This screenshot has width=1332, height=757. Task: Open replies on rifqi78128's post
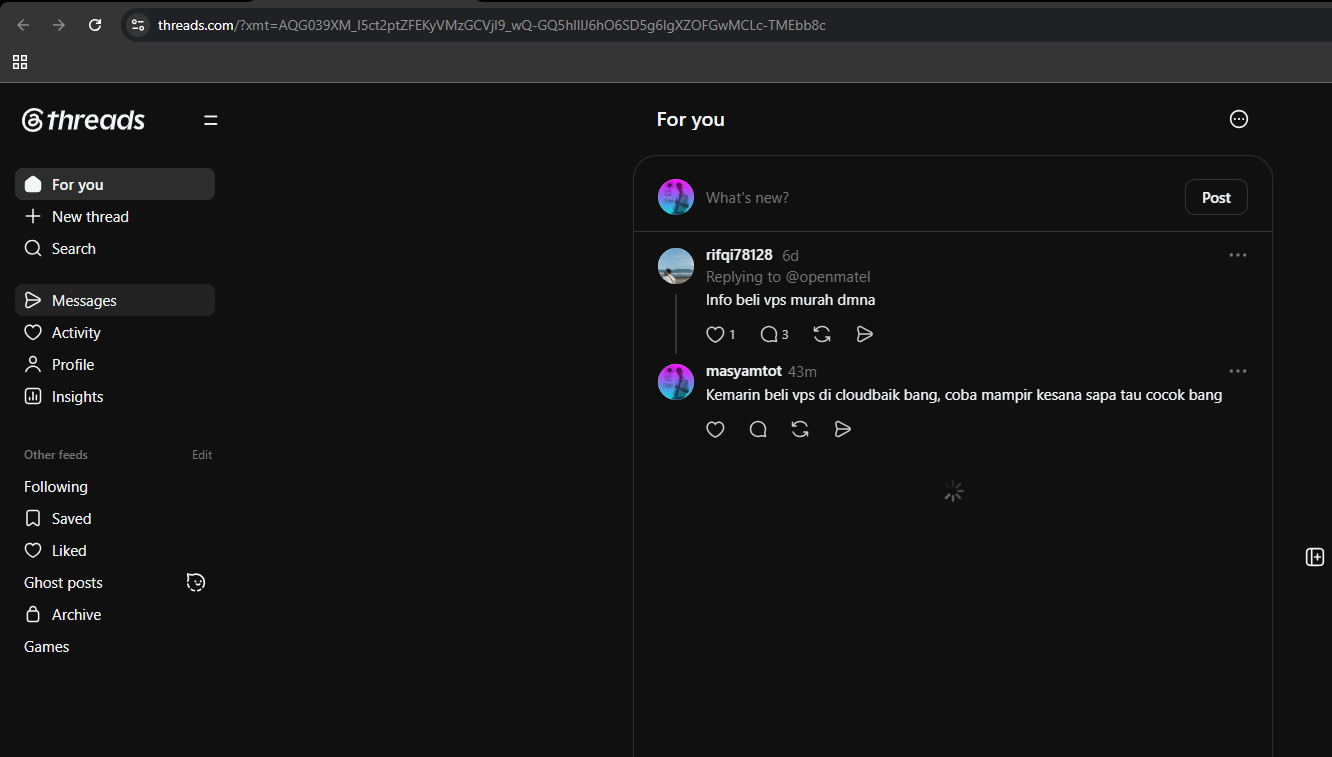(x=768, y=334)
